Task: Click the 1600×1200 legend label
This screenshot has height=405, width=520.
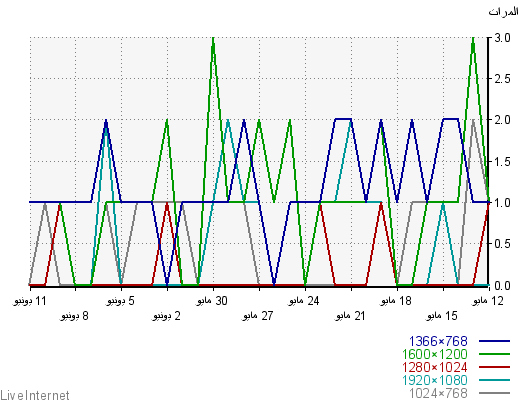Action: pyautogui.click(x=435, y=354)
